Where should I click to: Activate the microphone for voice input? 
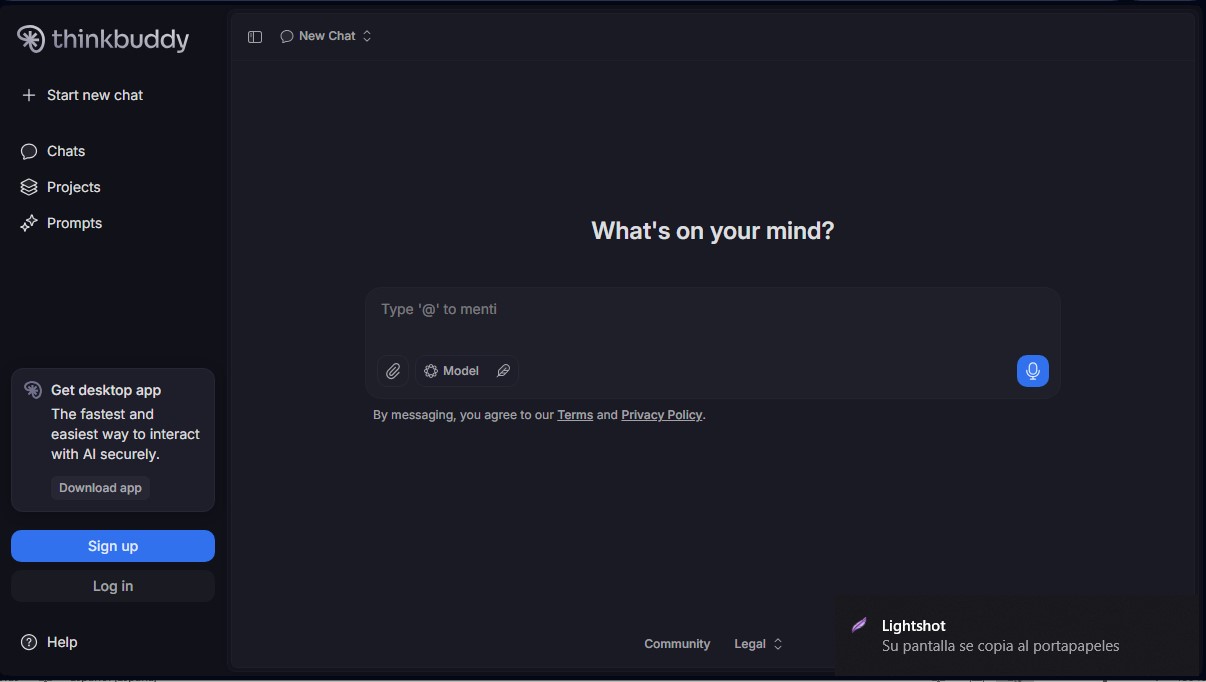(x=1032, y=370)
